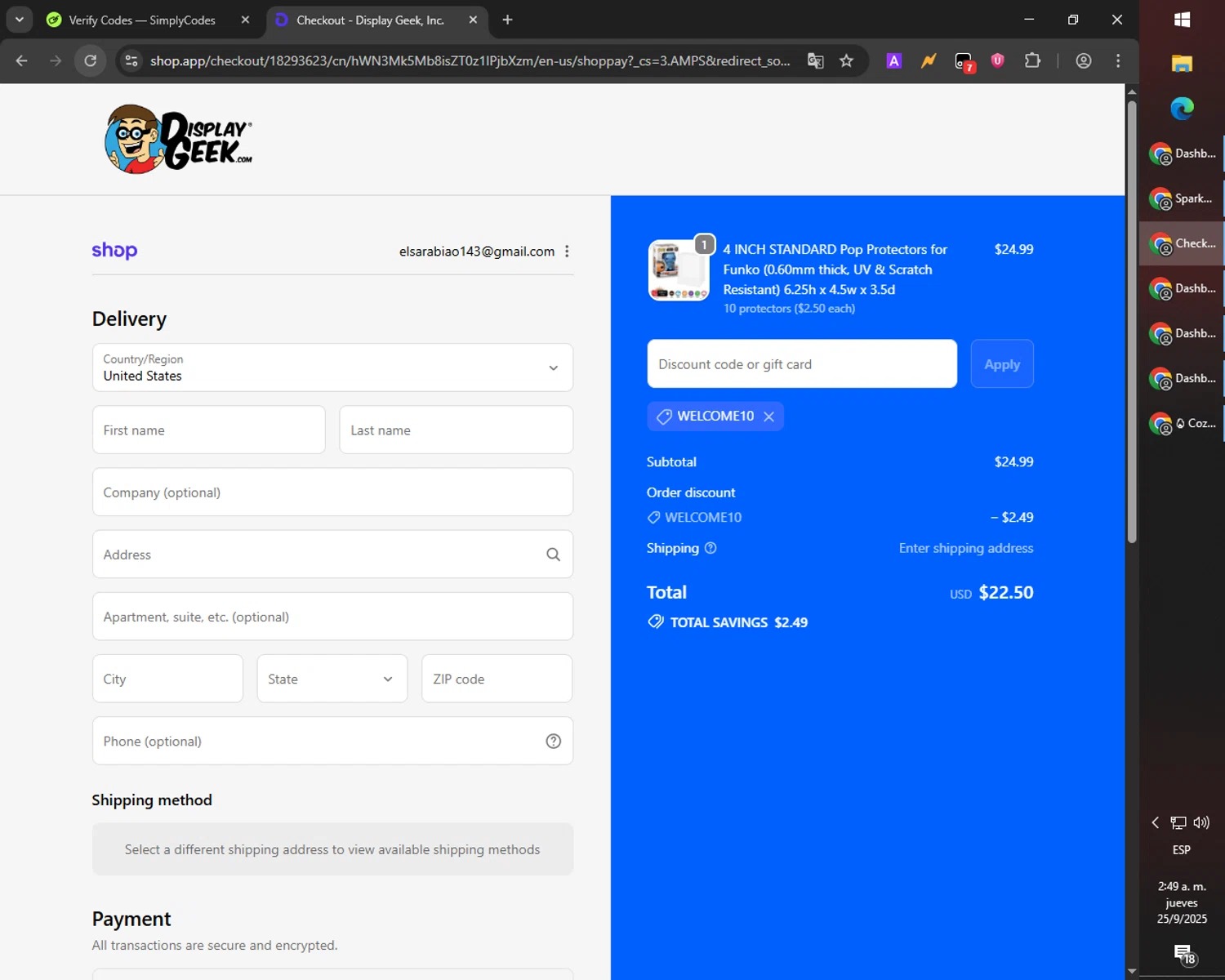This screenshot has width=1225, height=980.
Task: Click the First name field
Action: pos(208,430)
